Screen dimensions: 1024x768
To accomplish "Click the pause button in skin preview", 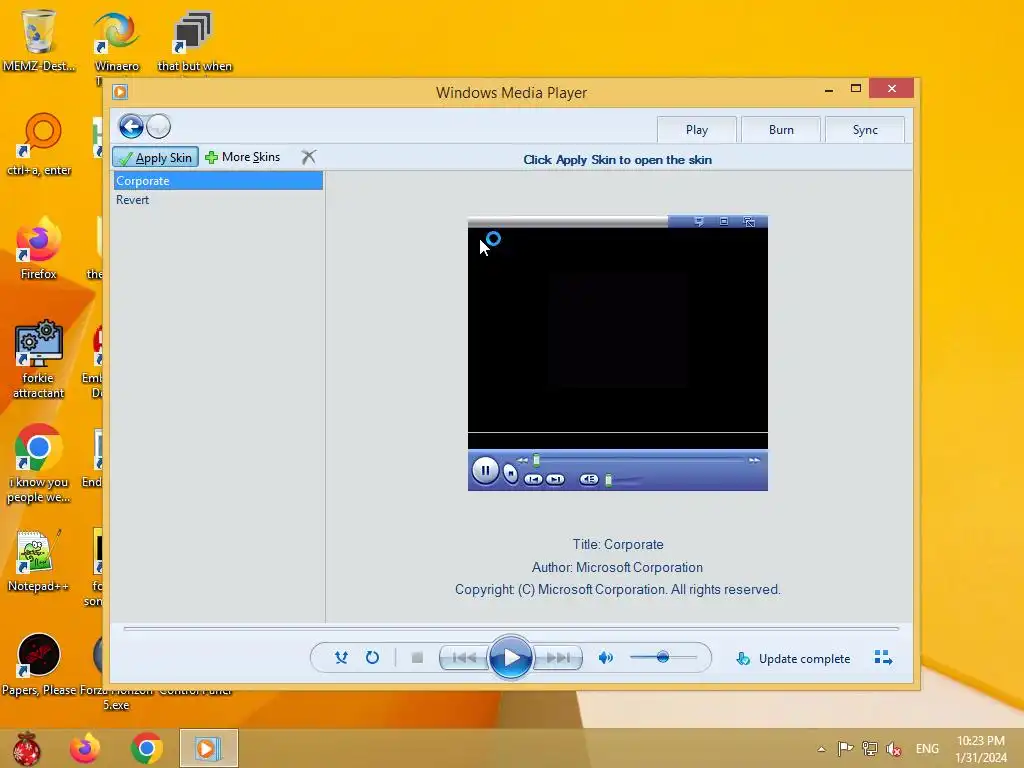I will pyautogui.click(x=485, y=470).
